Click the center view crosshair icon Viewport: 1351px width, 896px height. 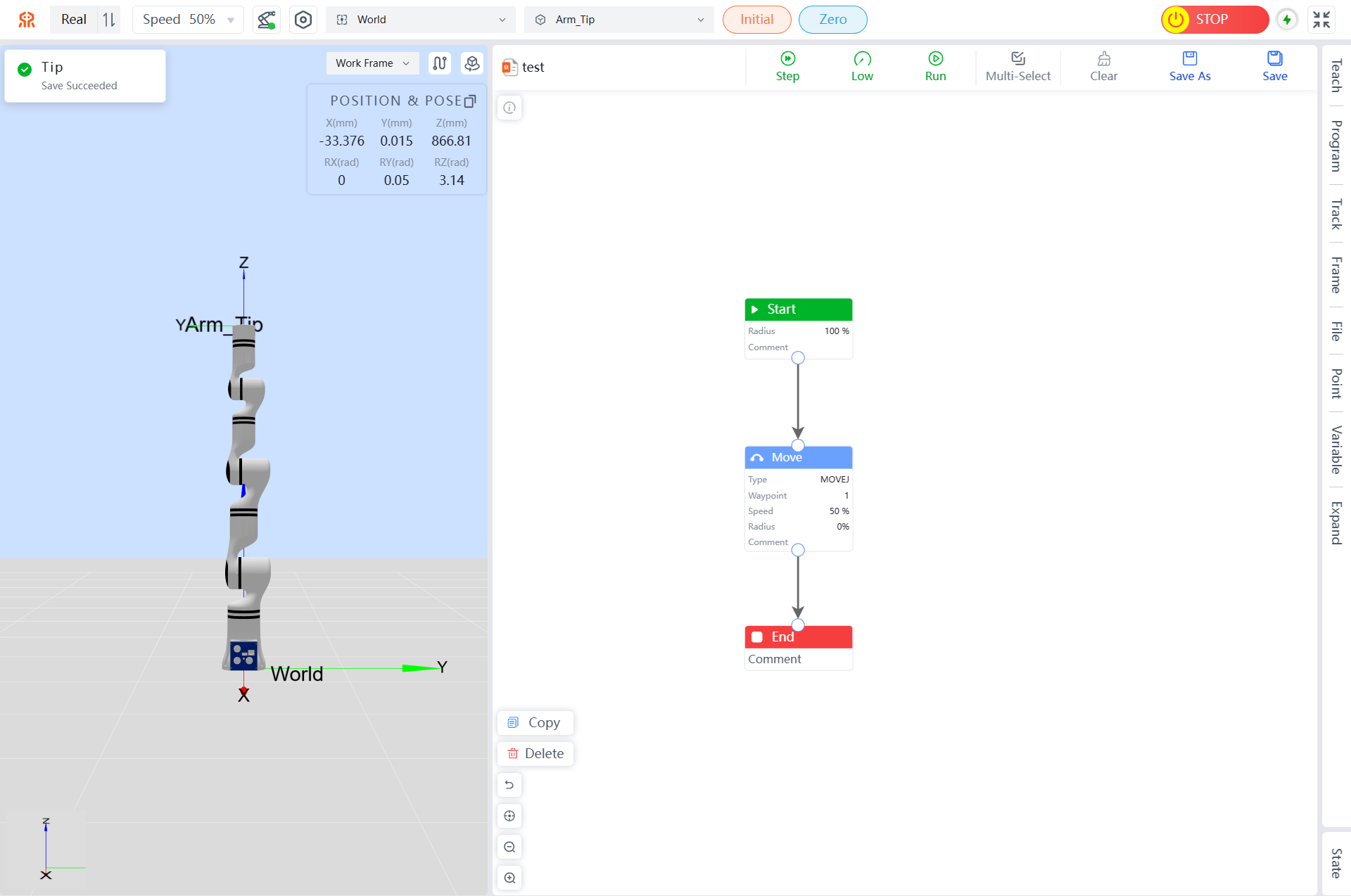pos(510,816)
